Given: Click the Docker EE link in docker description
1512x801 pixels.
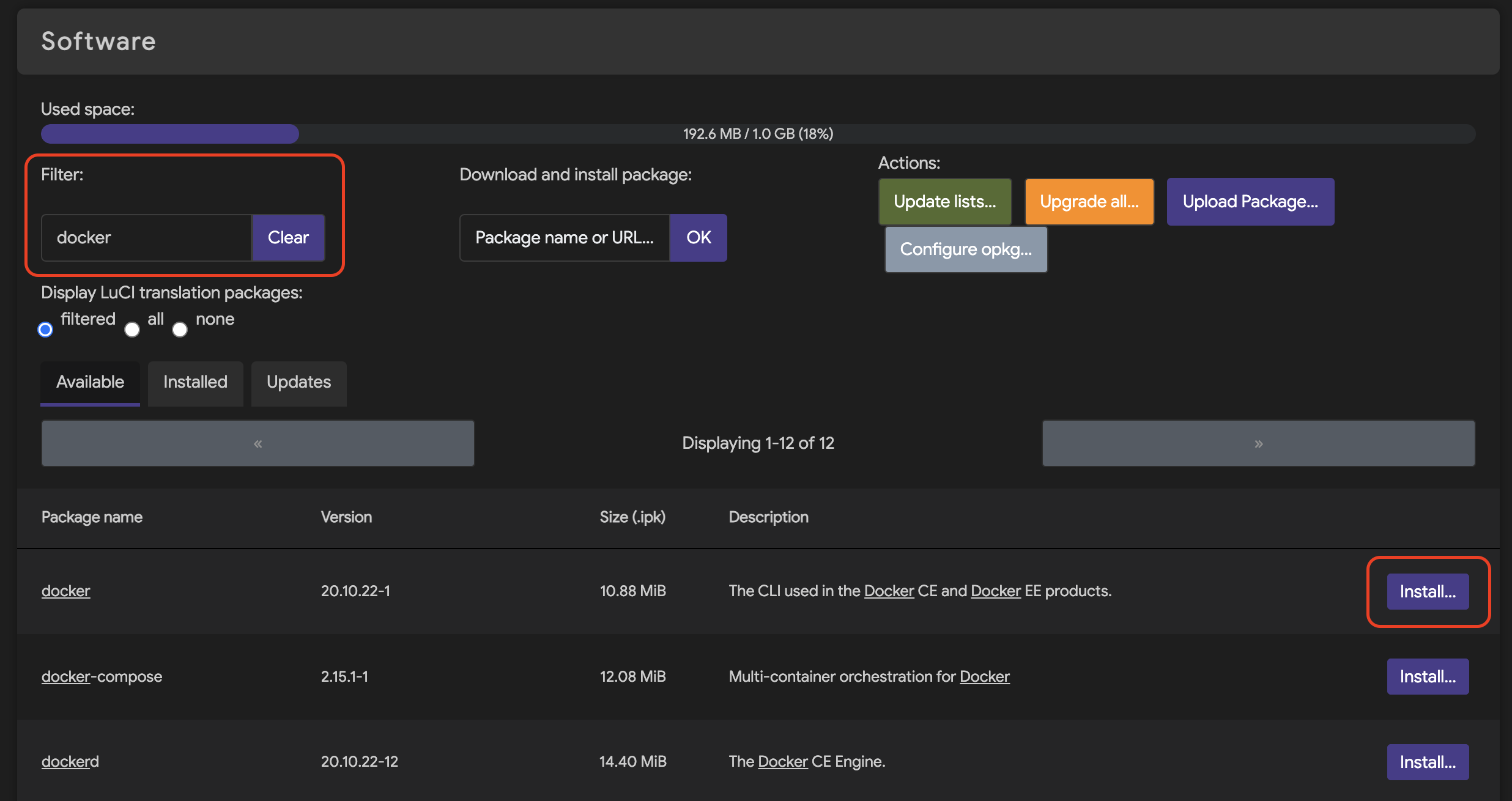Looking at the screenshot, I should click(996, 591).
